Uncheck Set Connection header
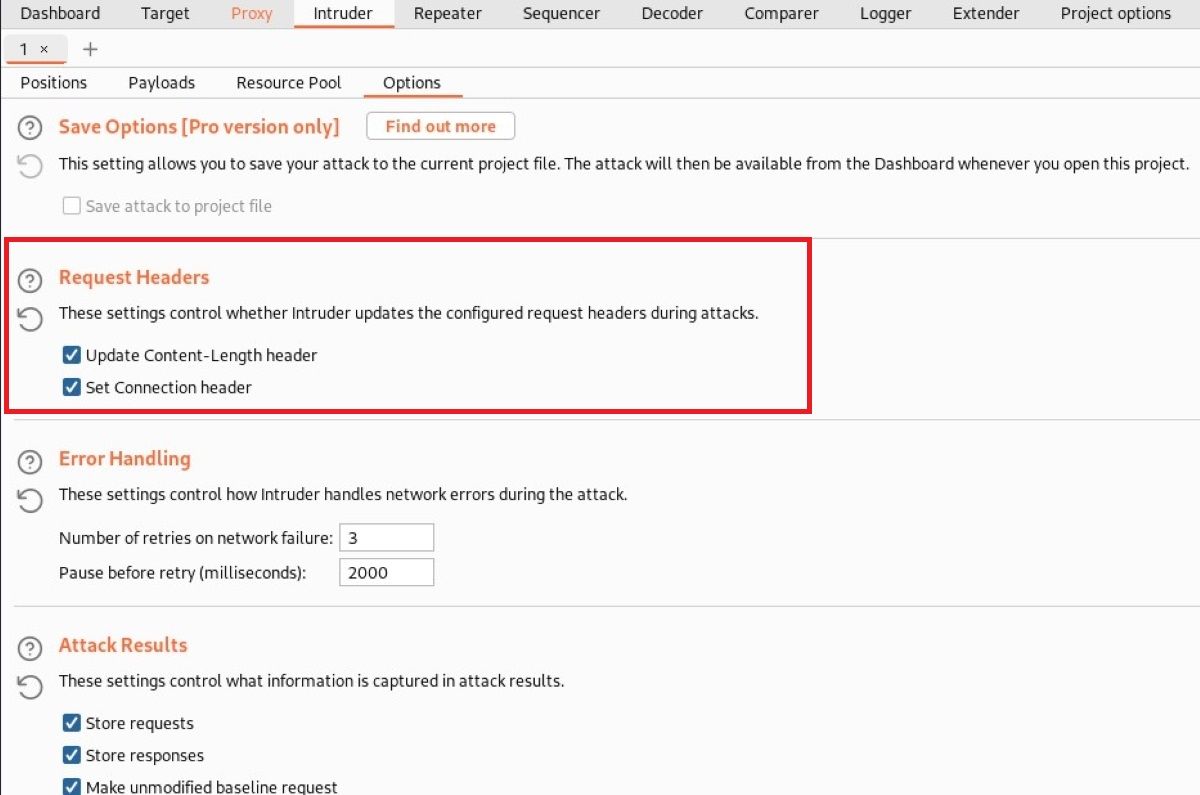This screenshot has height=795, width=1200. [72, 387]
